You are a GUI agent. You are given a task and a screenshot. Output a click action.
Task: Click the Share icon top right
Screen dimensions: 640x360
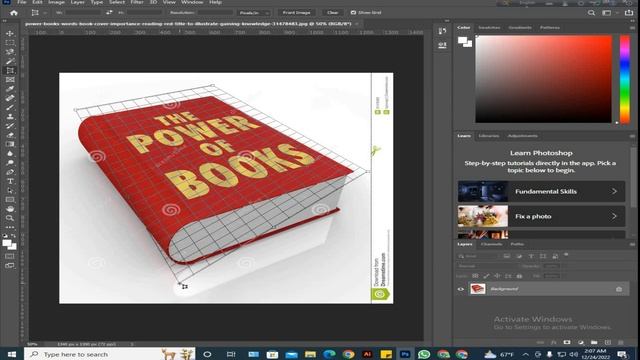point(629,13)
